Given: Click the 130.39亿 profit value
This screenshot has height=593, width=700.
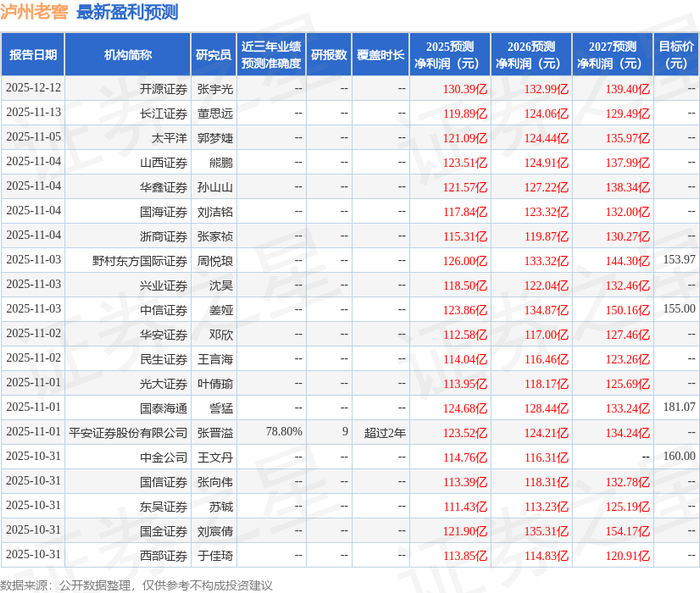Looking at the screenshot, I should 465,89.
